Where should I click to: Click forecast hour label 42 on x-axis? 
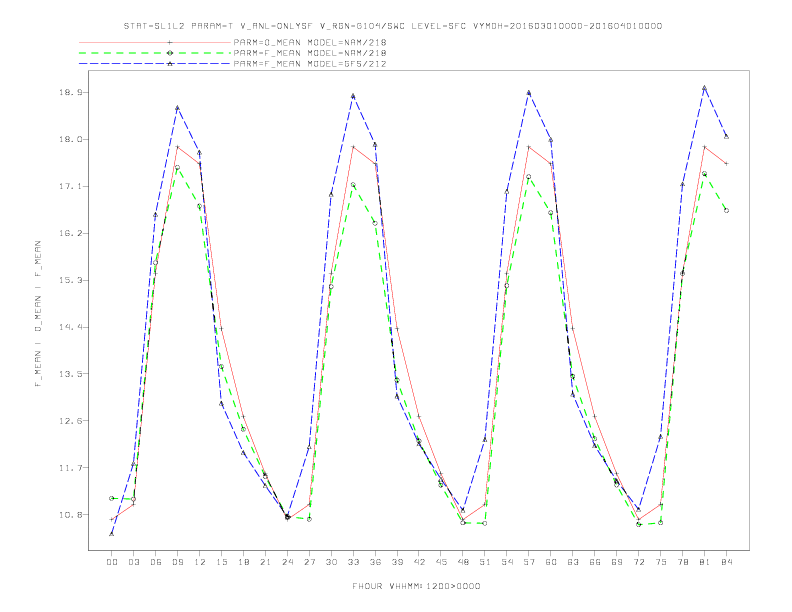coord(419,562)
